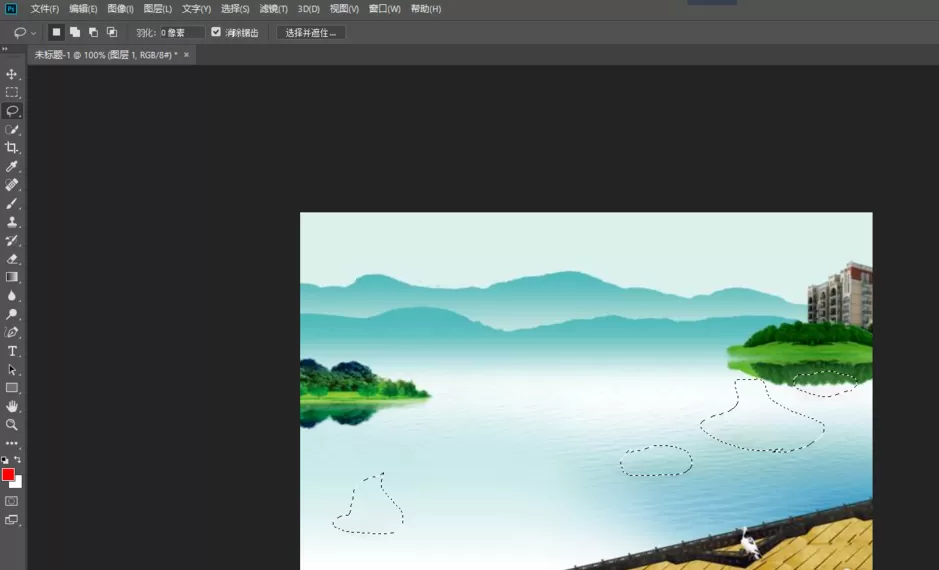Close the 未标题-1 document tab

coord(186,54)
